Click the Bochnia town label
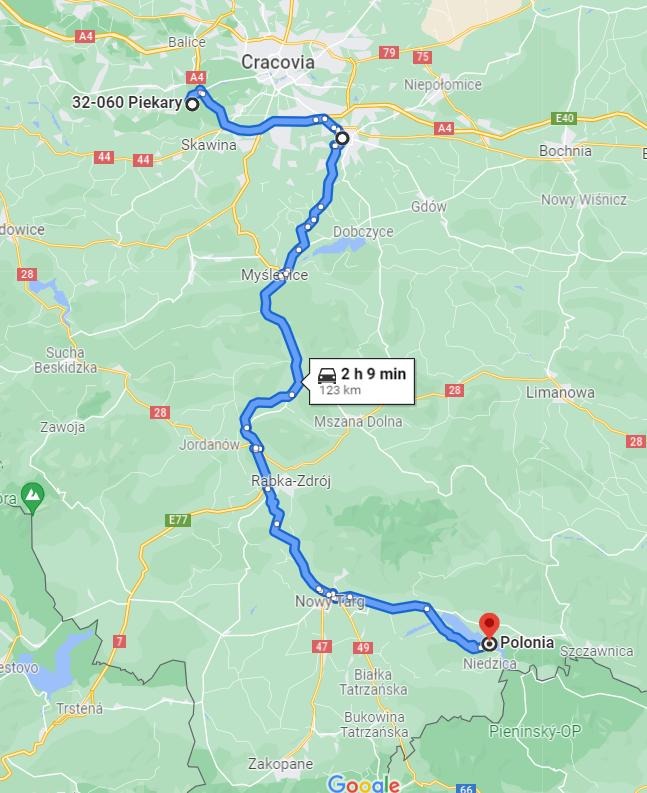 coord(565,151)
